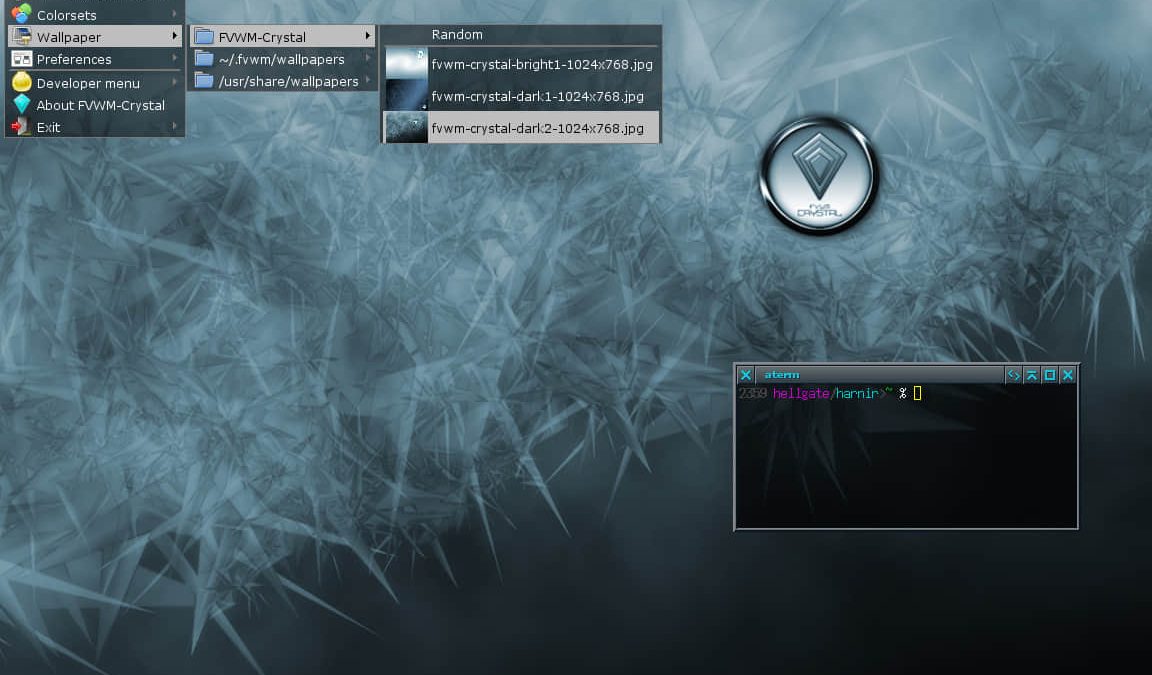
Task: Click the up-arrow shade button on aterm
Action: [1032, 375]
